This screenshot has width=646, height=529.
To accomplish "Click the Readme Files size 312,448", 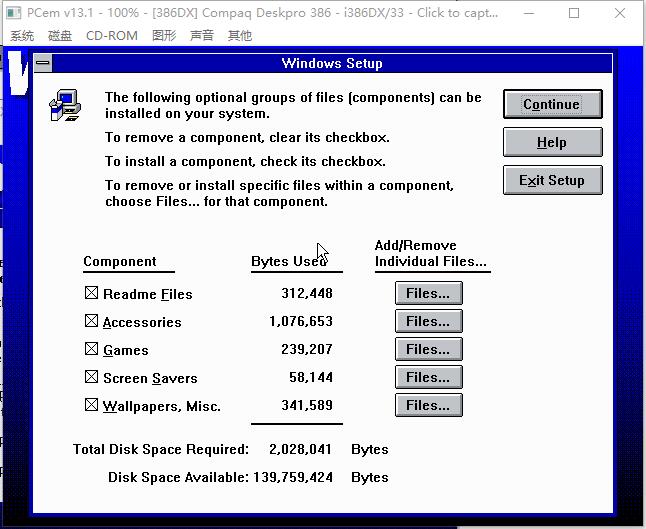I will [307, 293].
